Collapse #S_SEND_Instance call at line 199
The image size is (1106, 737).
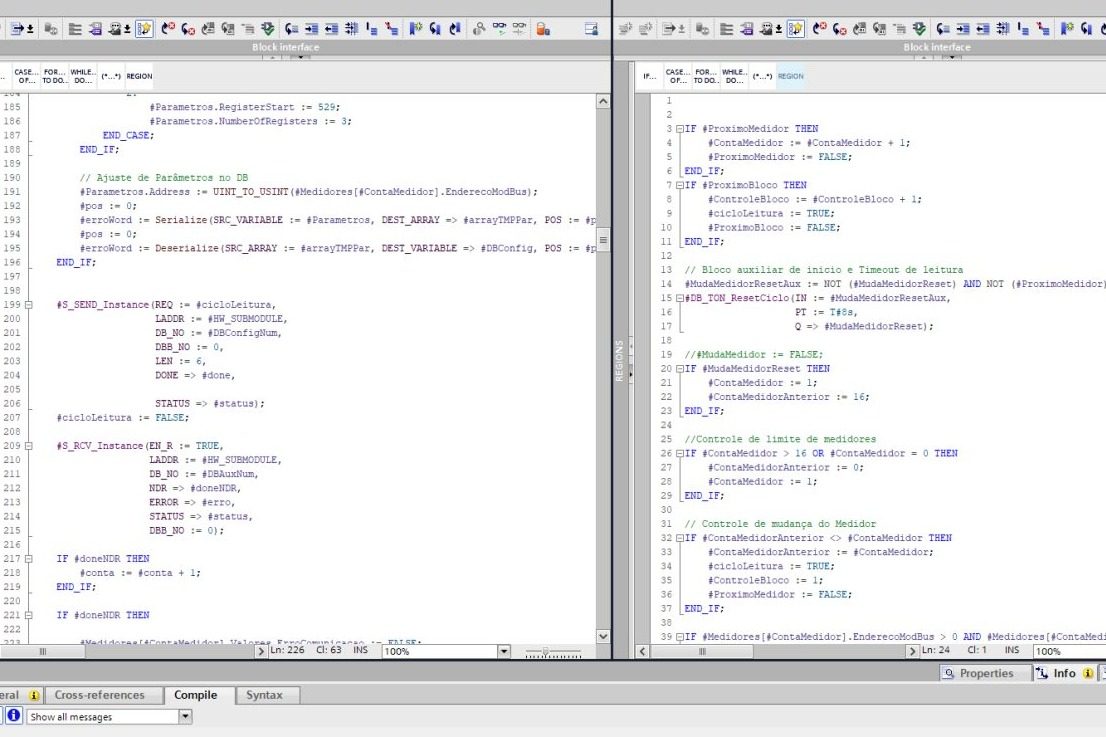point(29,305)
